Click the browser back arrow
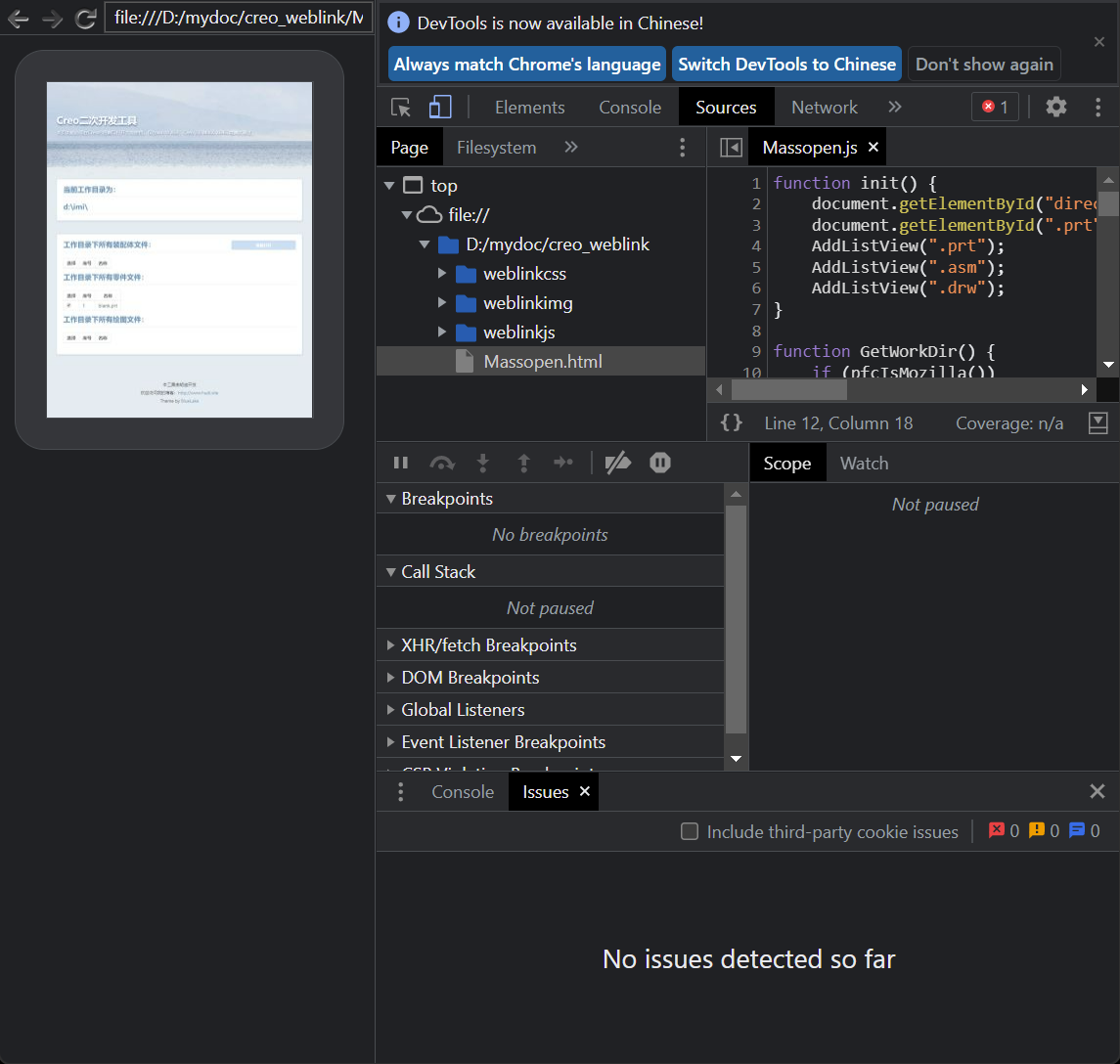Image resolution: width=1120 pixels, height=1064 pixels. [x=18, y=19]
